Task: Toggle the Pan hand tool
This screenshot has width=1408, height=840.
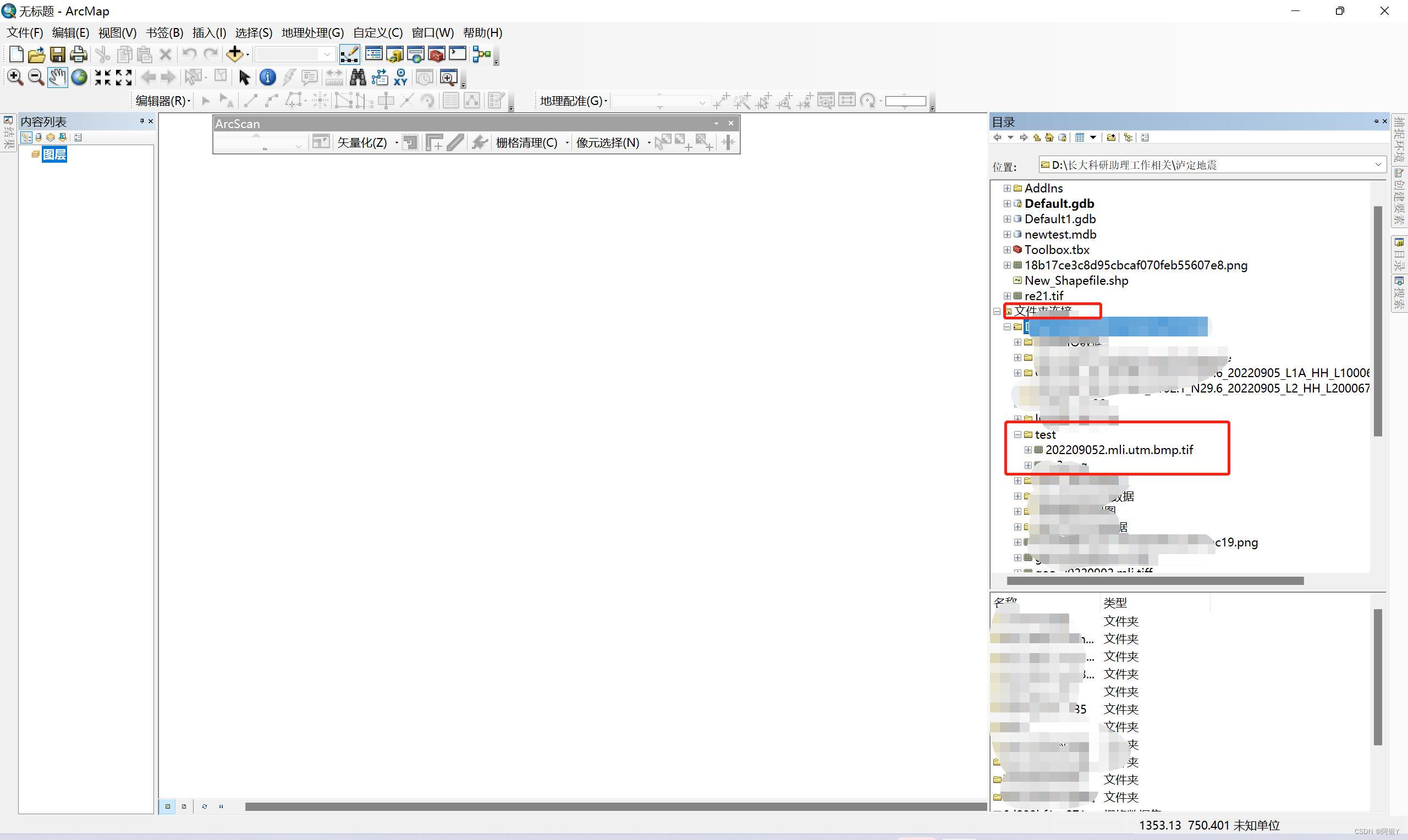Action: click(57, 78)
